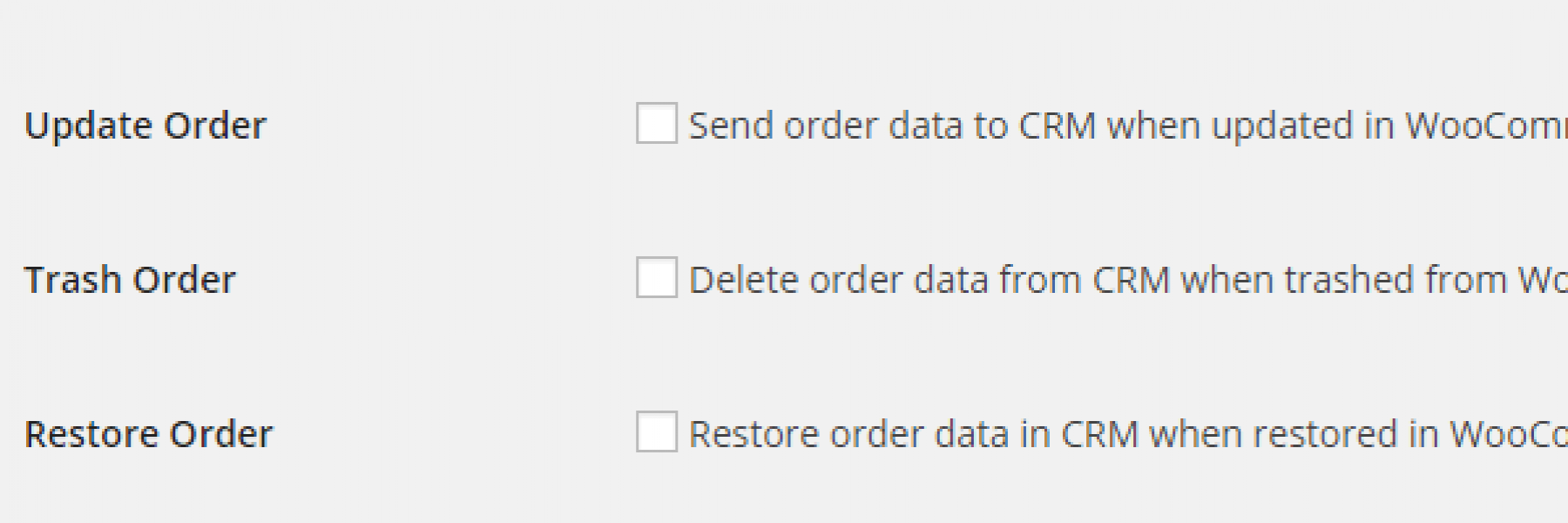1568x523 pixels.
Task: Click 'when restored in' text
Action: pyautogui.click(x=1294, y=434)
